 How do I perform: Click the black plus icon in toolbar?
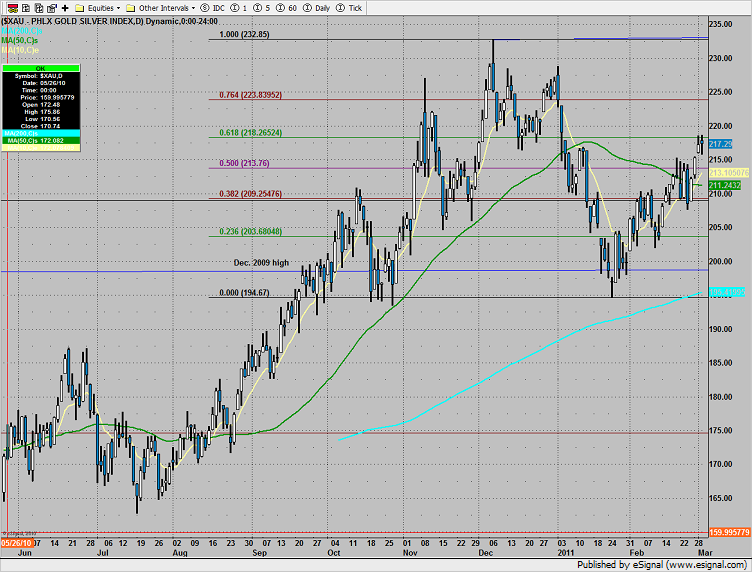pos(65,8)
